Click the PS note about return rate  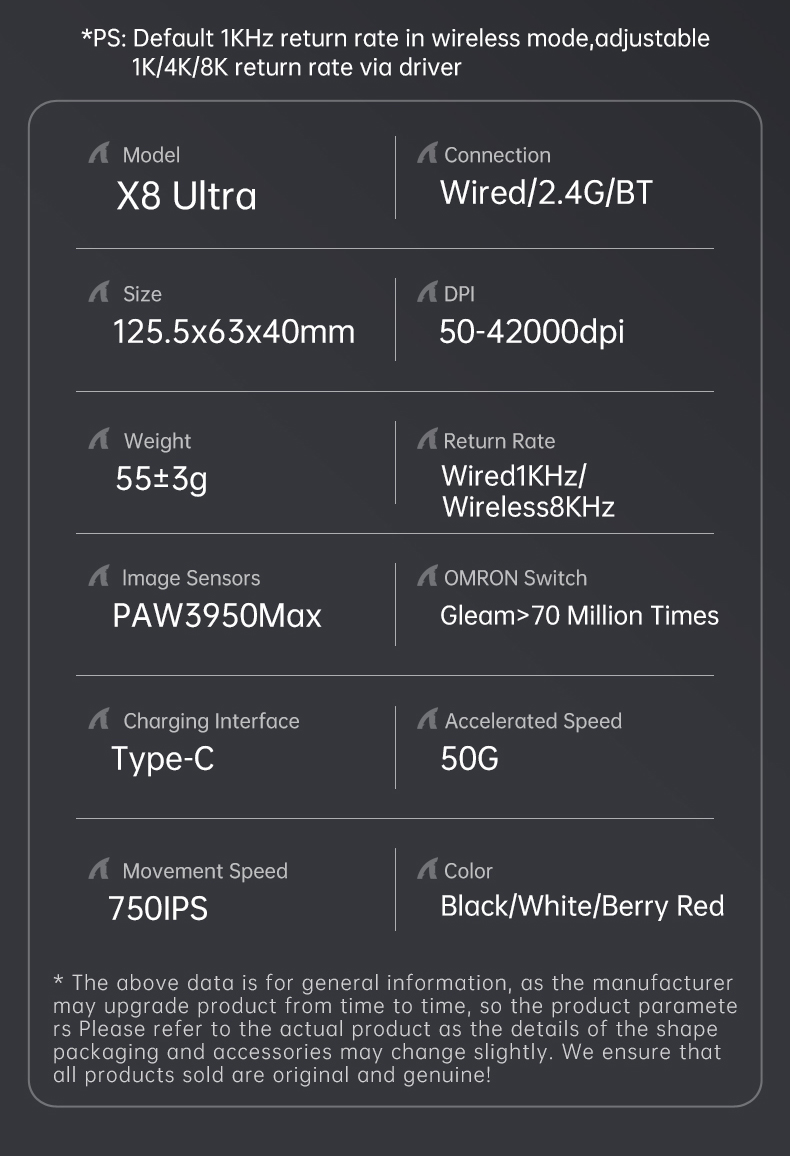tap(395, 52)
